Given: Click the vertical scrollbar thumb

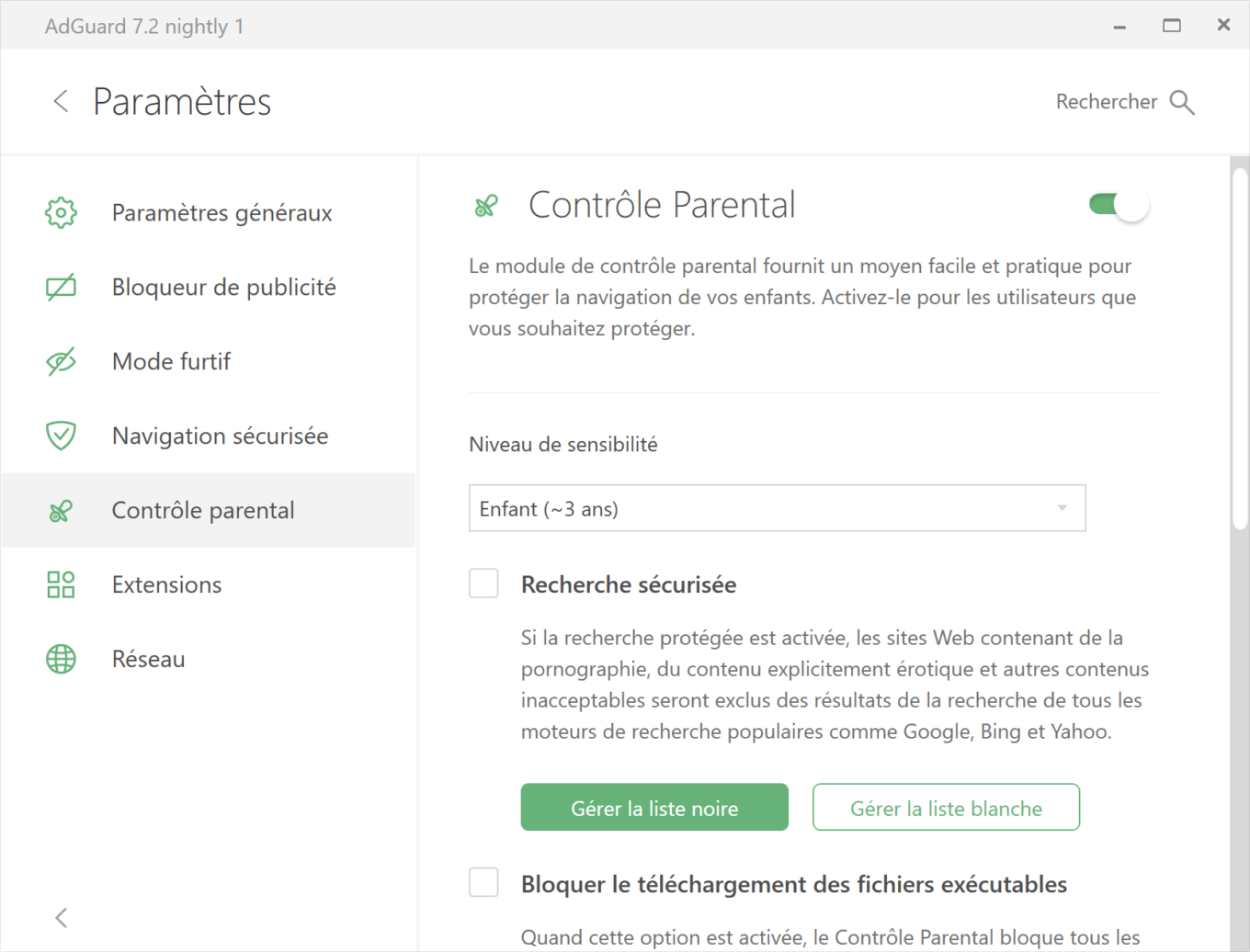Looking at the screenshot, I should pyautogui.click(x=1240, y=347).
